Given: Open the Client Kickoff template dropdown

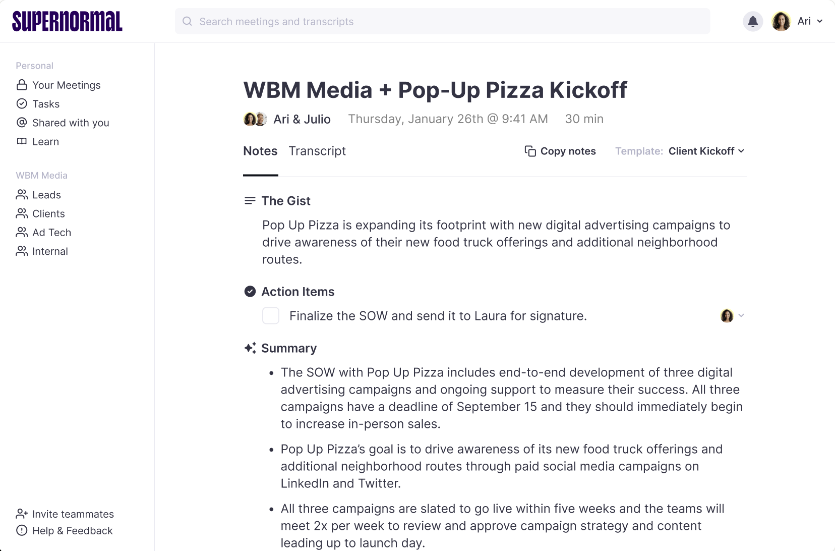Looking at the screenshot, I should 706,151.
